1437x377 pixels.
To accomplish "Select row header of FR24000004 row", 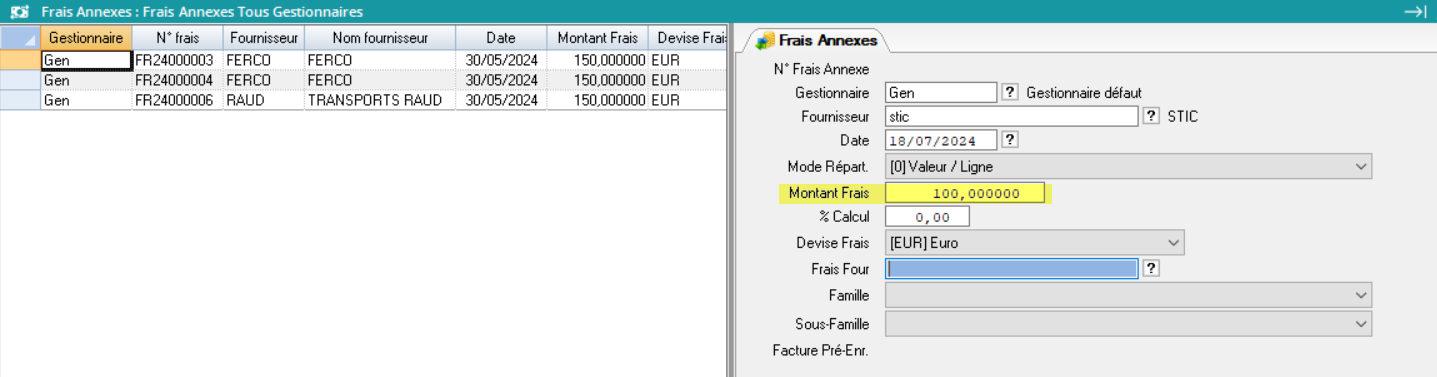I will point(20,80).
